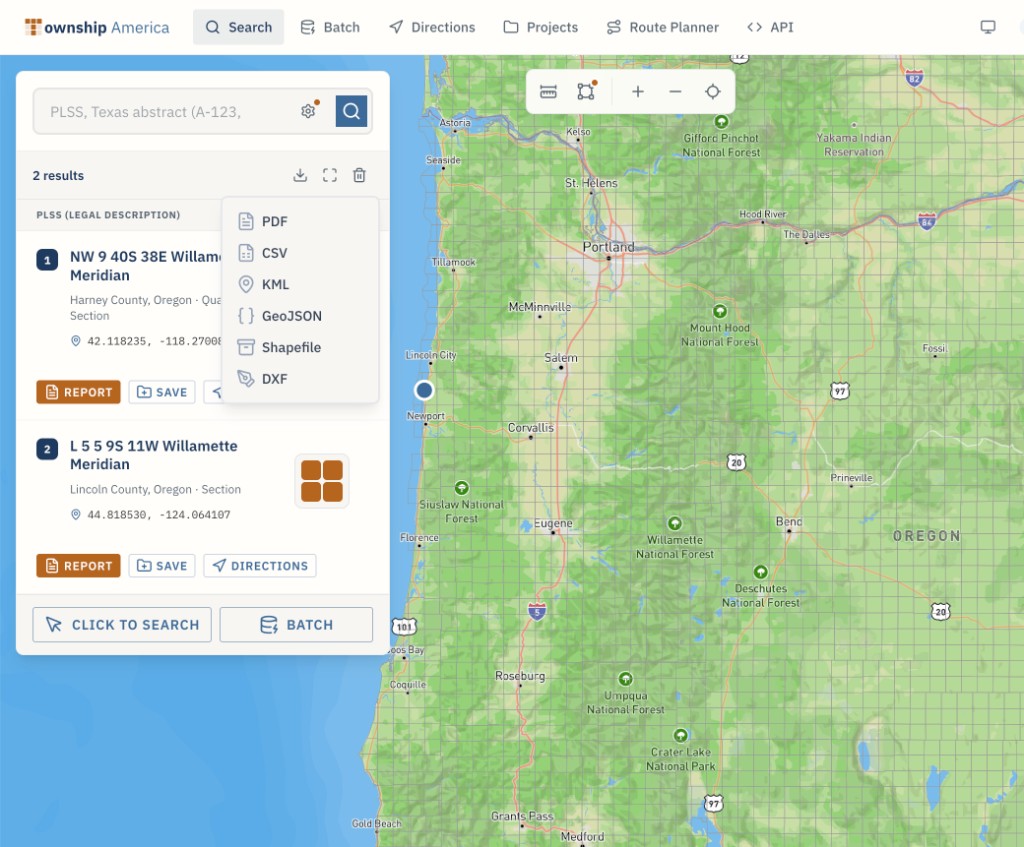This screenshot has width=1024, height=847.
Task: Click the number 1 result badge
Action: coord(47,260)
